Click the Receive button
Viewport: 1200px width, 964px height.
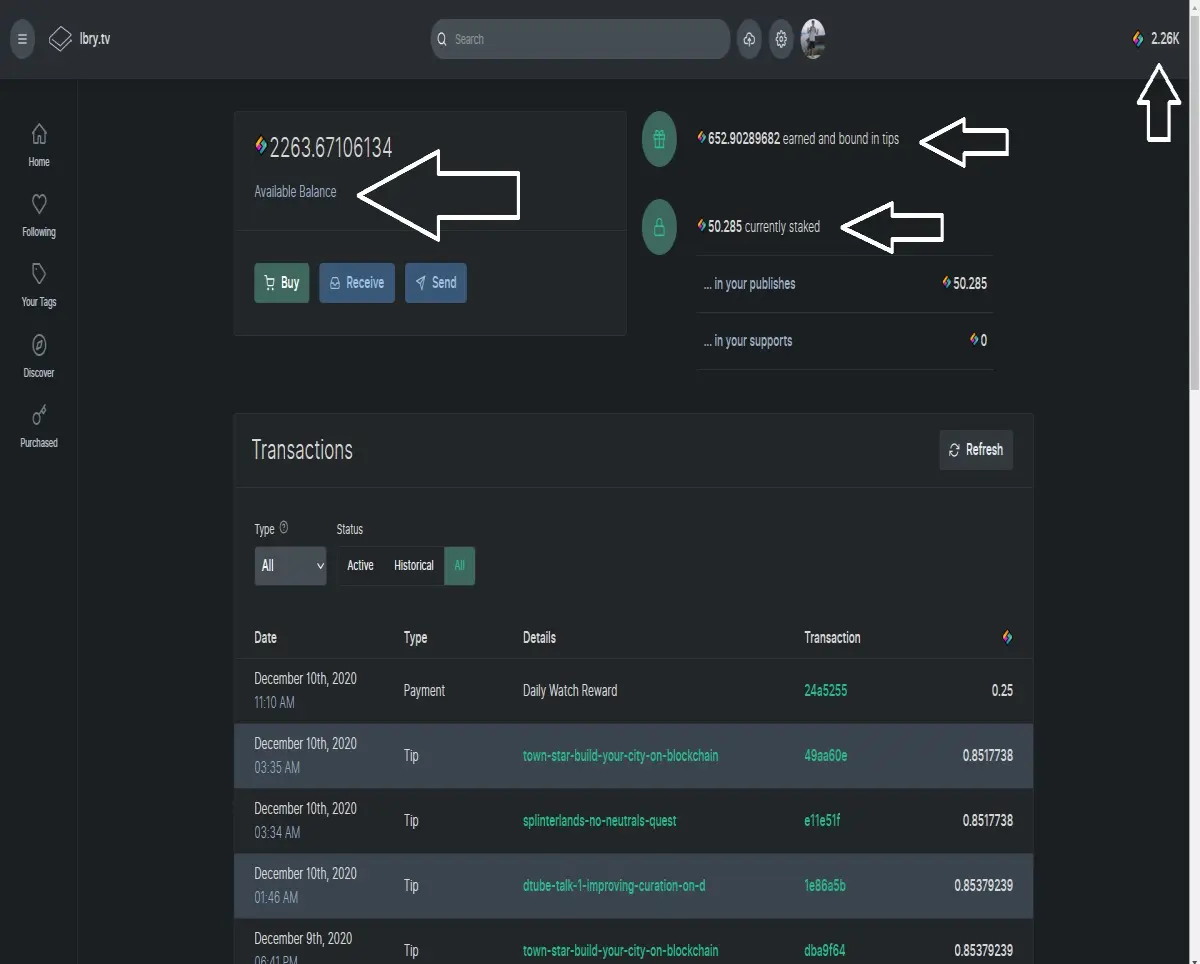[357, 283]
